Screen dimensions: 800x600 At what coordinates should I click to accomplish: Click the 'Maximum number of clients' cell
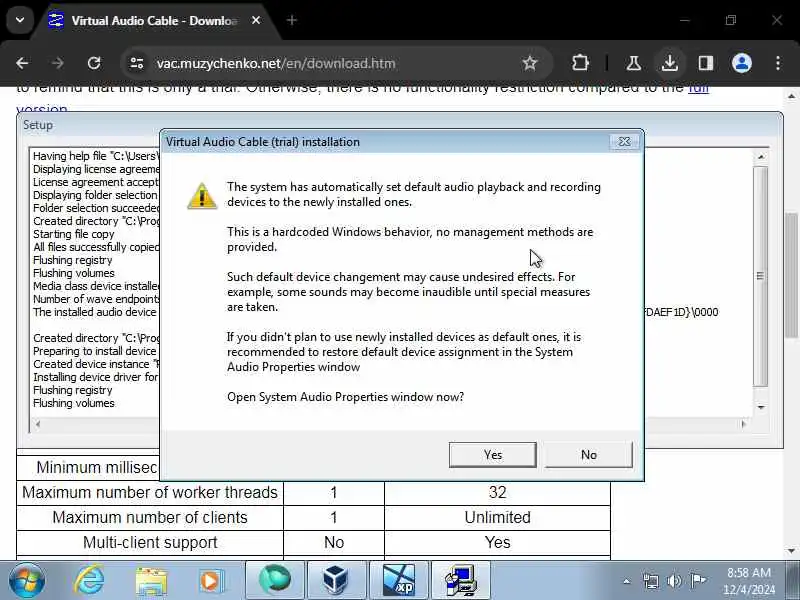pyautogui.click(x=150, y=517)
